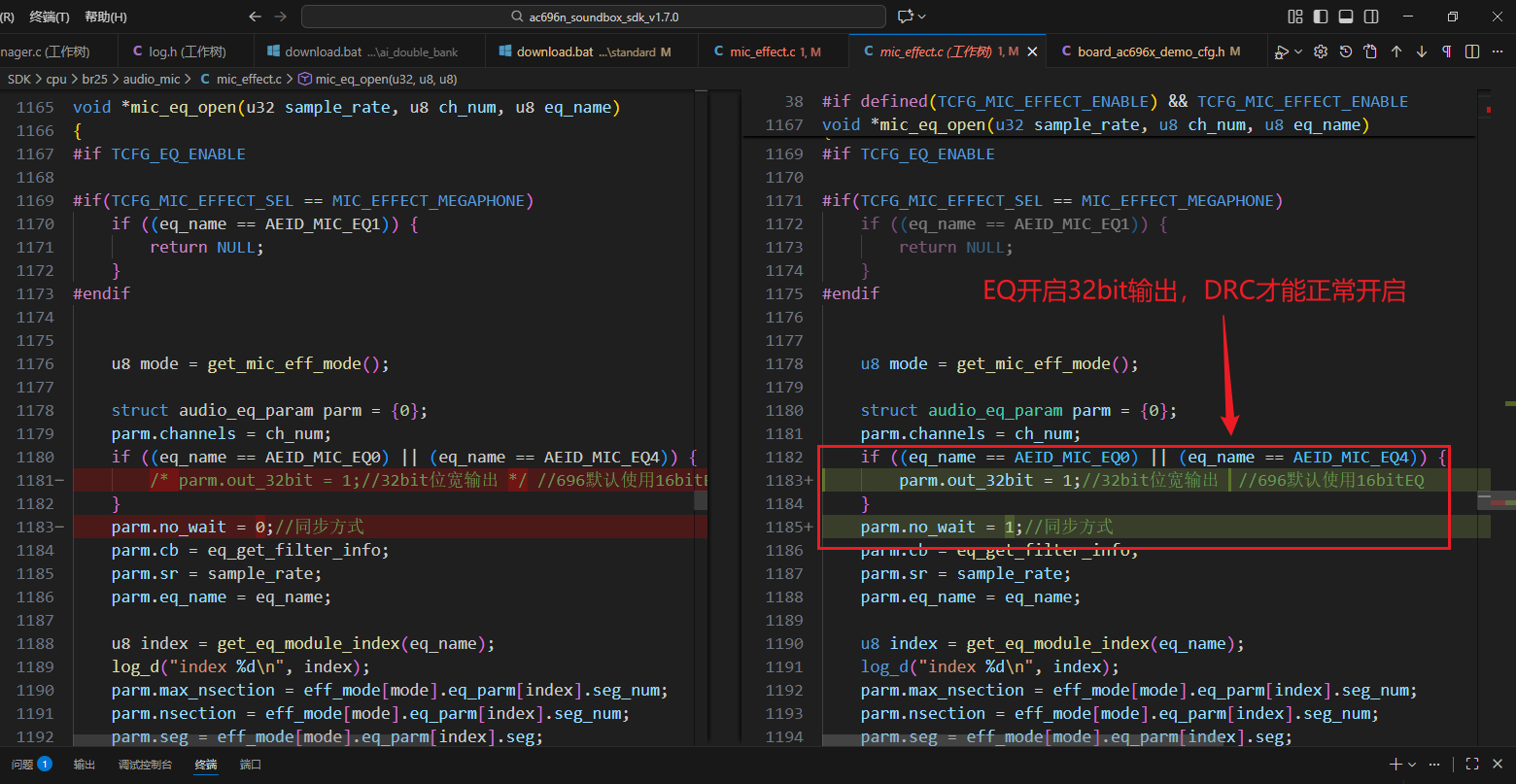Open the editor gear settings icon

pyautogui.click(x=1321, y=51)
